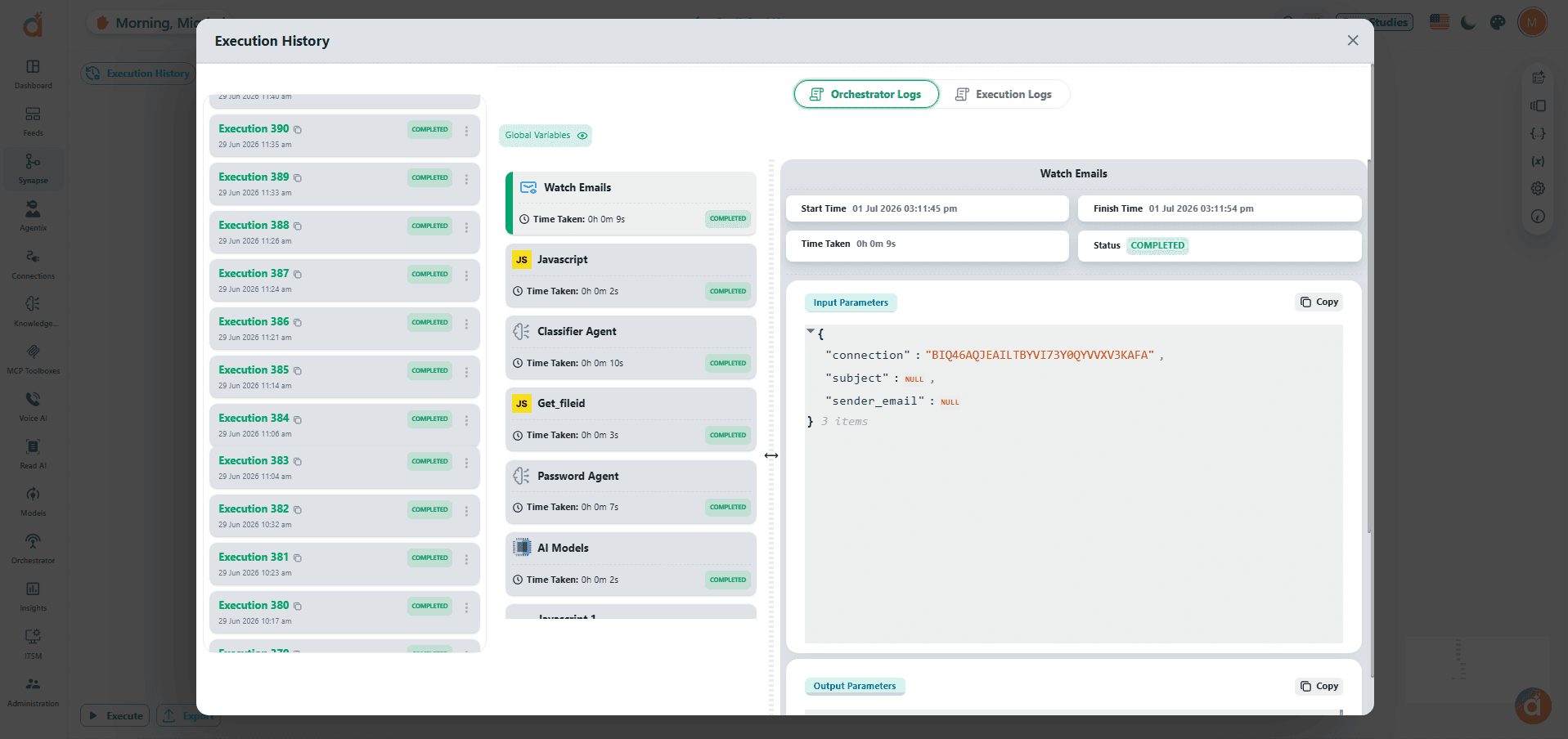Copy the Output Parameters JSON
Viewport: 1568px width, 739px height.
click(1319, 687)
